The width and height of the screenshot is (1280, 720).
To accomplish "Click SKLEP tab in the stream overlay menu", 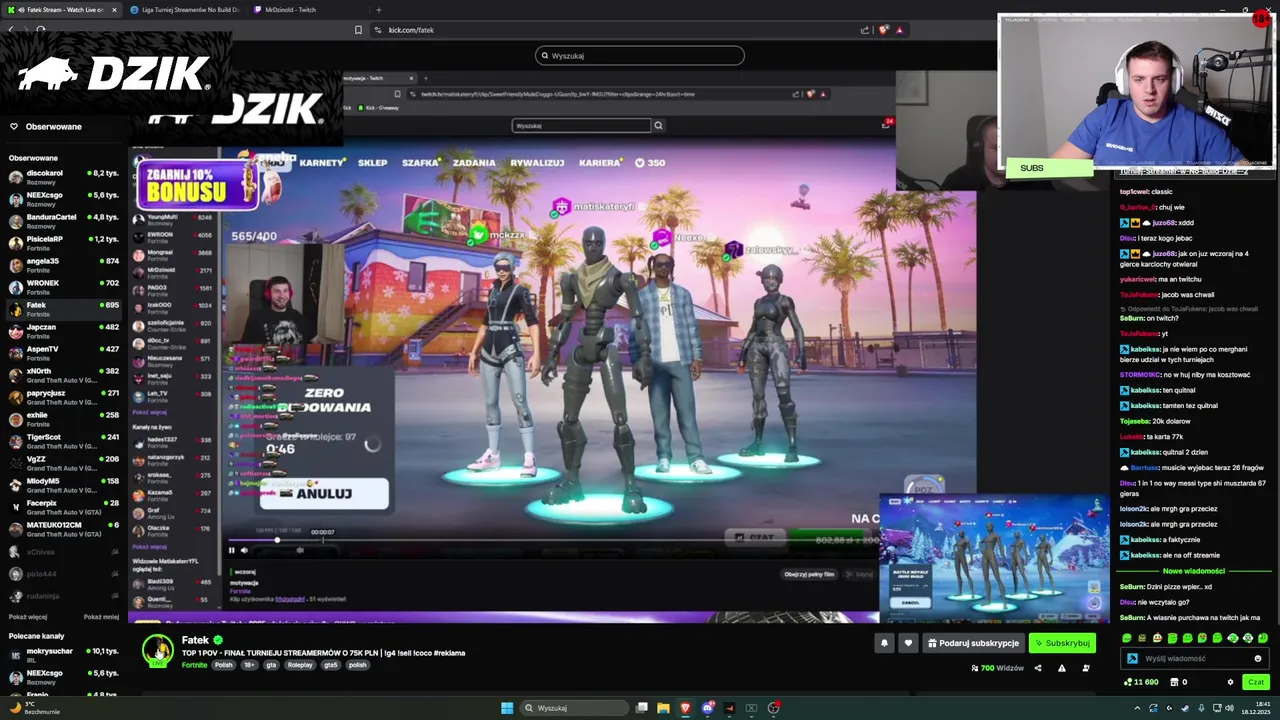I will click(x=373, y=163).
